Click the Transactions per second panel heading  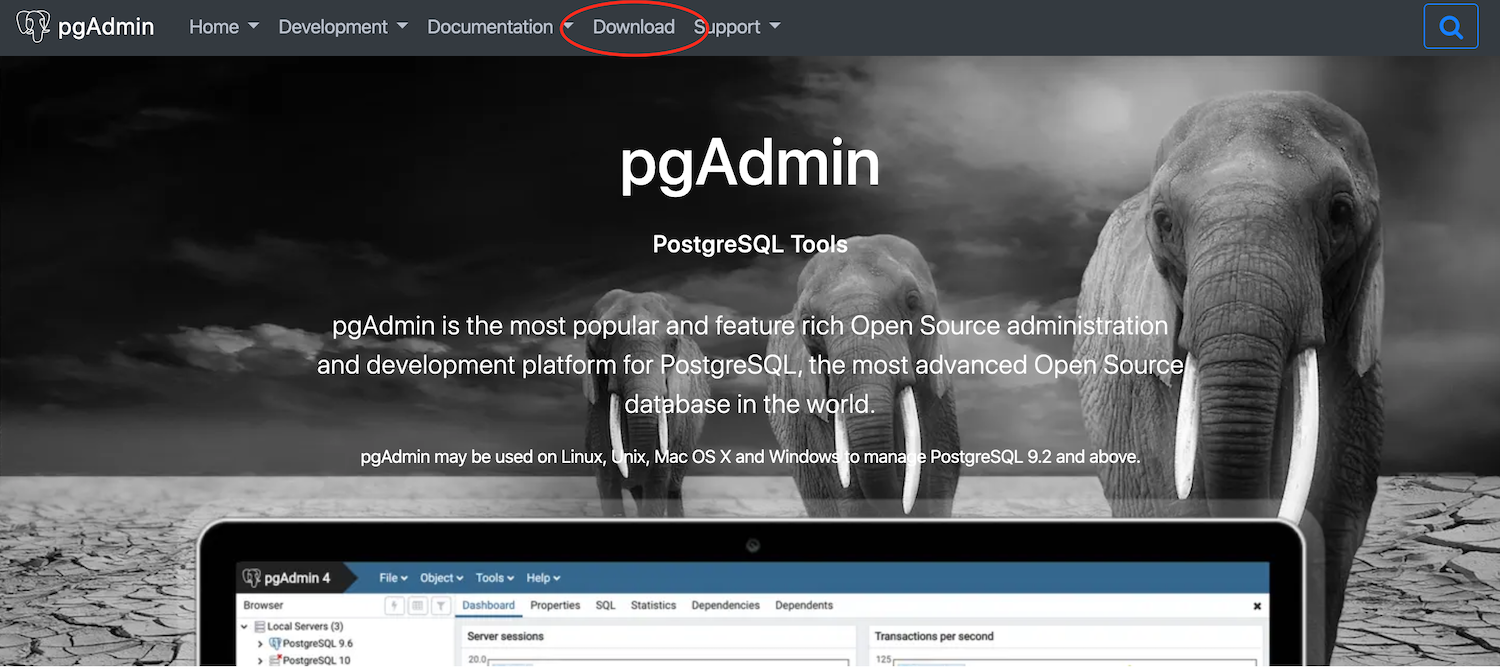coord(934,636)
